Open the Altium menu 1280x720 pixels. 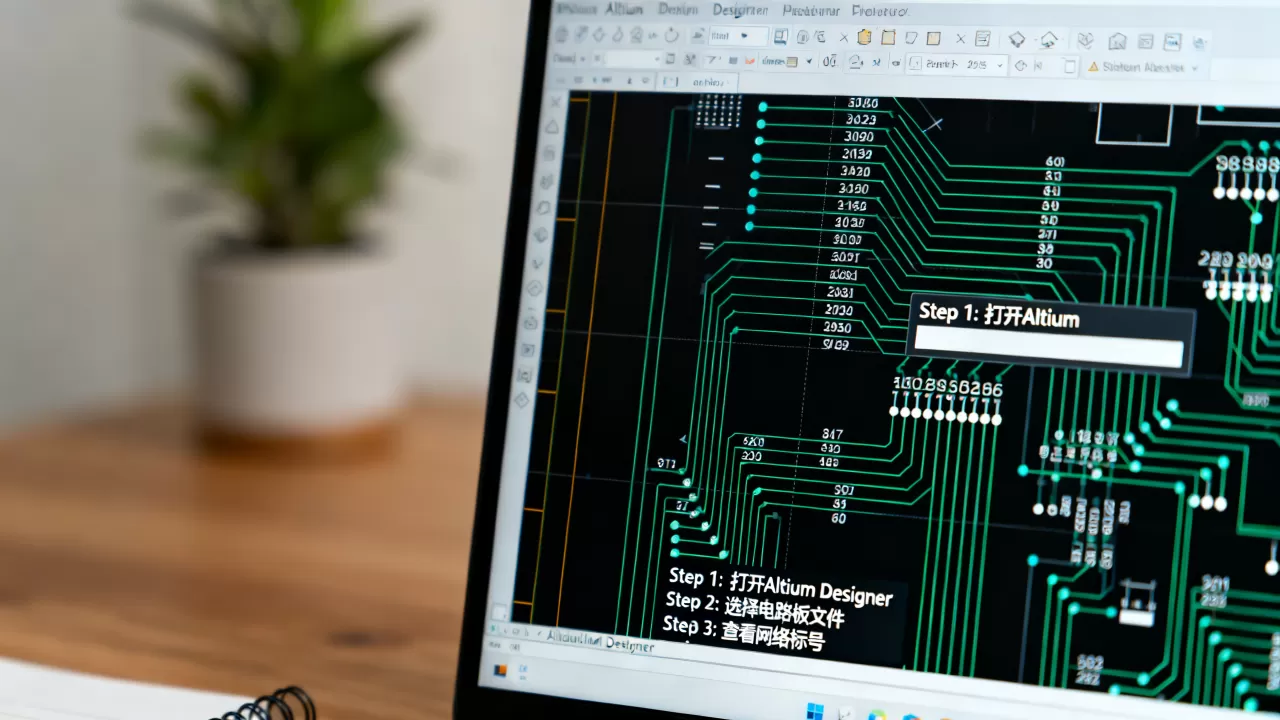pos(624,9)
